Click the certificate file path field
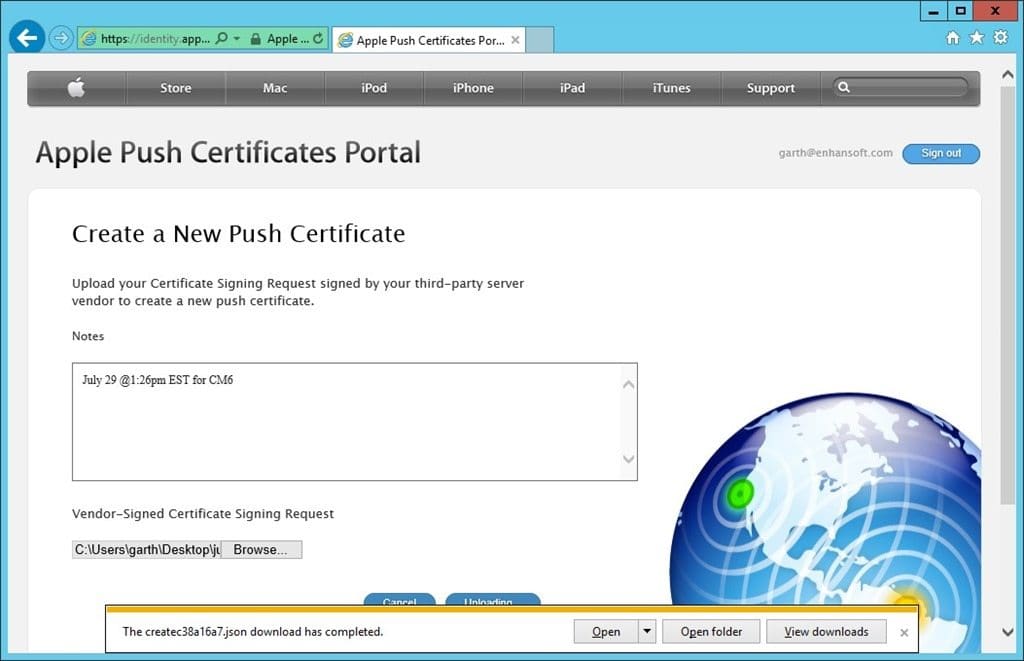This screenshot has width=1024, height=661. (146, 549)
